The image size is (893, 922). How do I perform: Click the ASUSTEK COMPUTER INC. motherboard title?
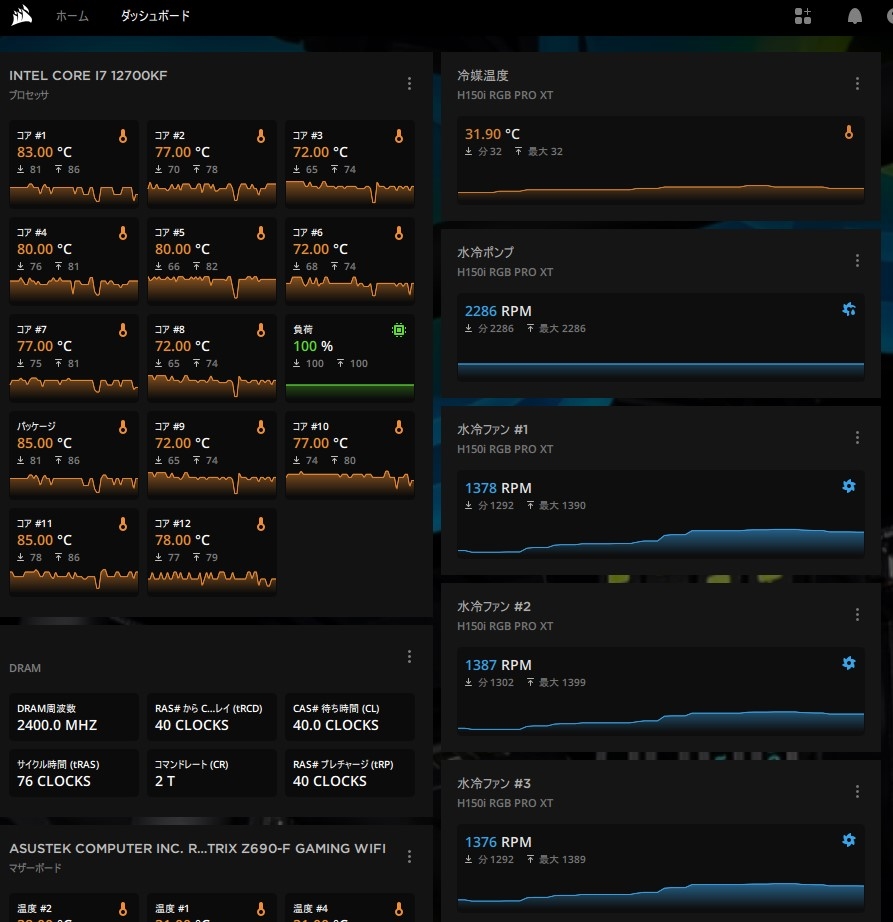click(x=198, y=848)
